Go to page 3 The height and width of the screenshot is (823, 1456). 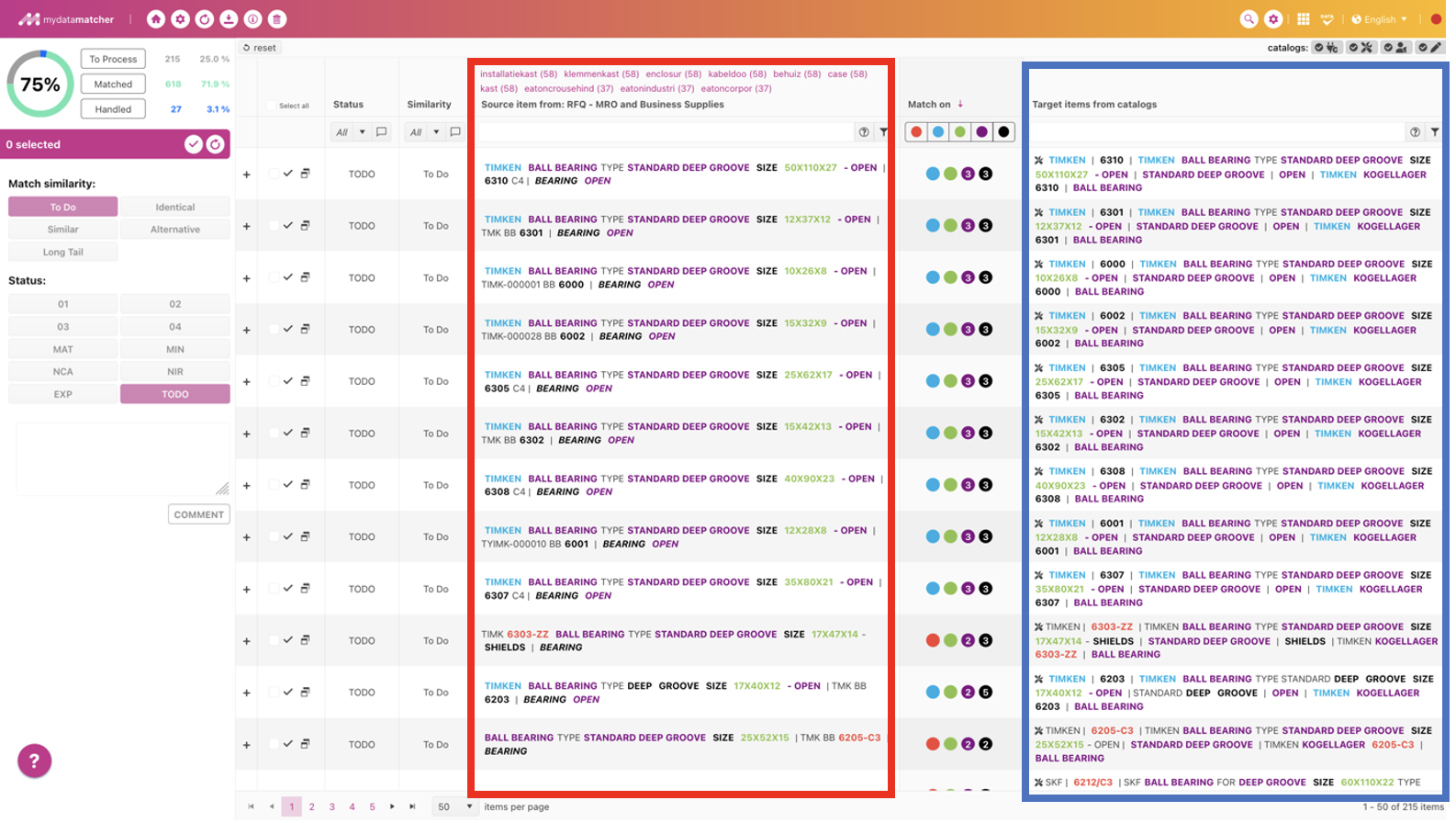pyautogui.click(x=332, y=806)
